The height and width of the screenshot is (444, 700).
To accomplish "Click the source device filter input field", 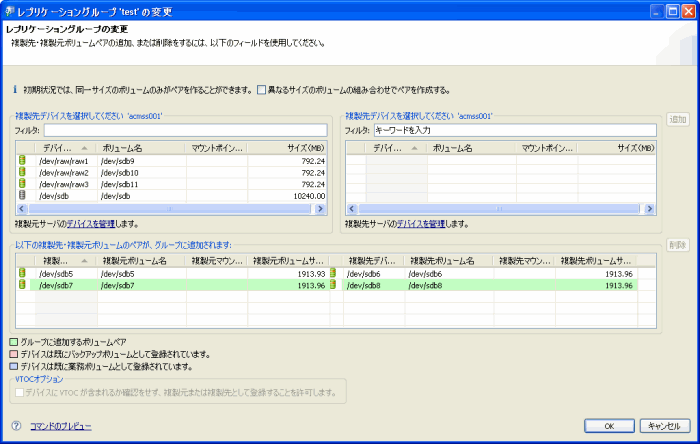I will click(185, 130).
